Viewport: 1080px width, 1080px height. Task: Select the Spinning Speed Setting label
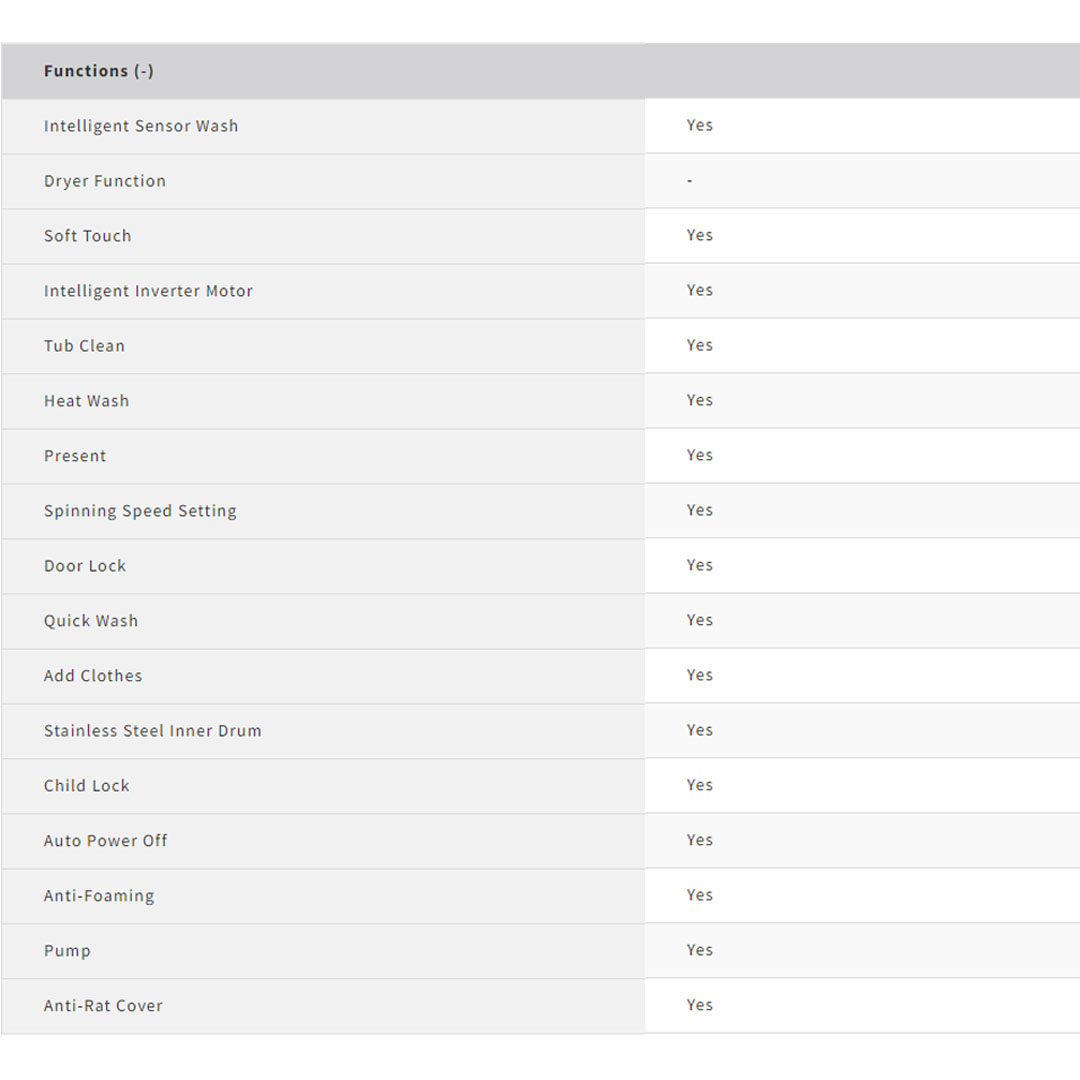[x=140, y=511]
